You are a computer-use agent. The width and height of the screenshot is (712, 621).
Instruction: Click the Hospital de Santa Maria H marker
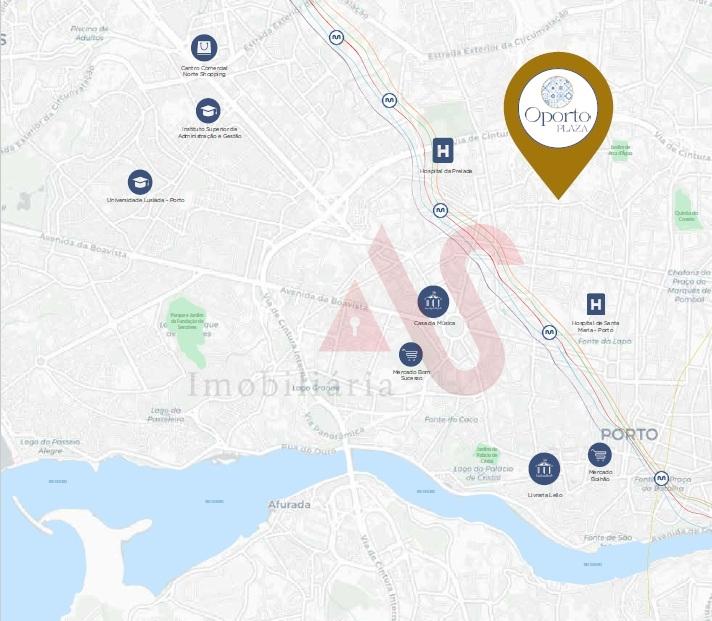click(x=596, y=304)
